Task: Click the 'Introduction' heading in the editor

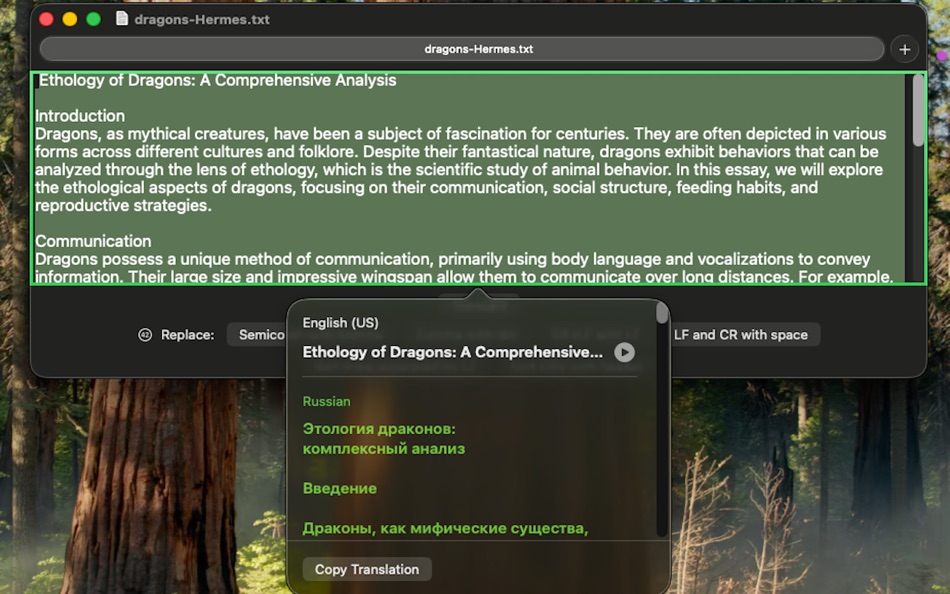Action: pyautogui.click(x=80, y=116)
